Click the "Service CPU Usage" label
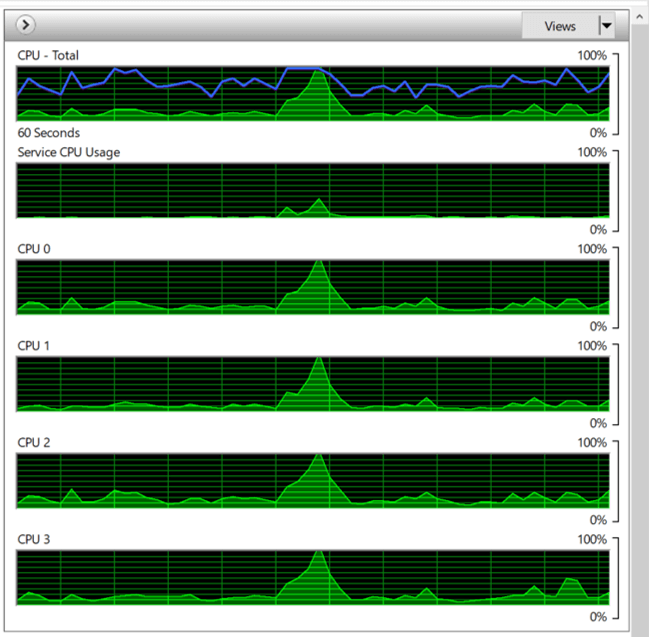 pos(68,152)
